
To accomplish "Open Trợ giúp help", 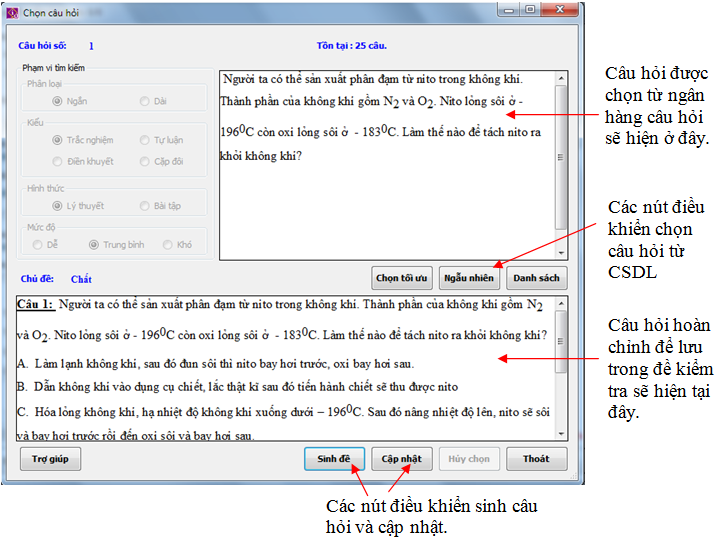I will (50, 459).
